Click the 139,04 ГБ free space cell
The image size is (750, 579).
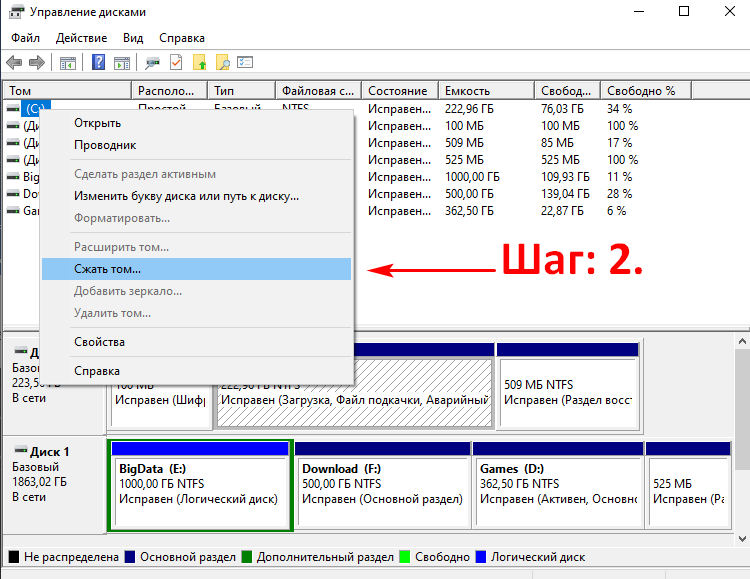point(565,194)
